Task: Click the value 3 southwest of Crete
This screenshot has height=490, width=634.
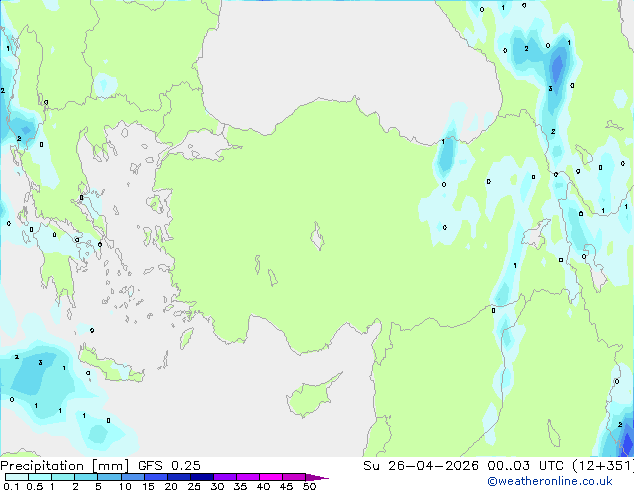Action: tap(40, 363)
